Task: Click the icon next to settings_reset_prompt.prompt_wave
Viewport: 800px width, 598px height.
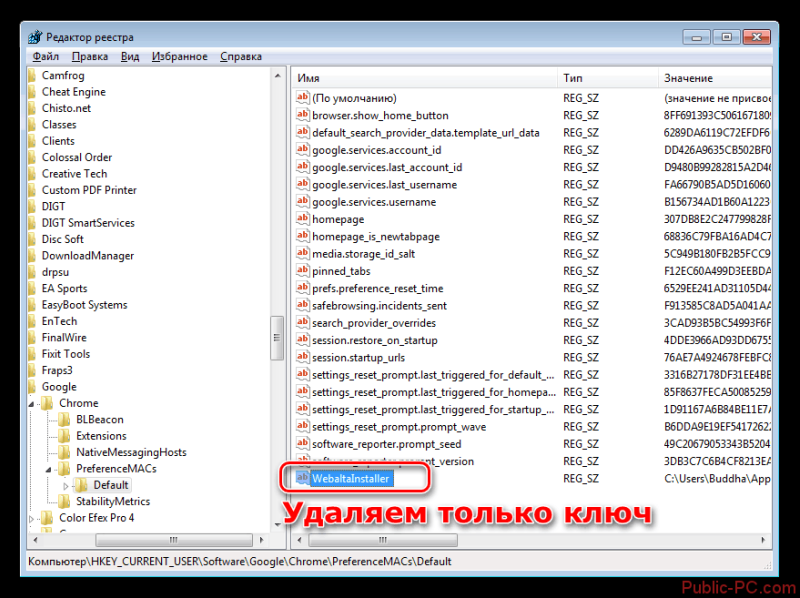Action: point(303,427)
